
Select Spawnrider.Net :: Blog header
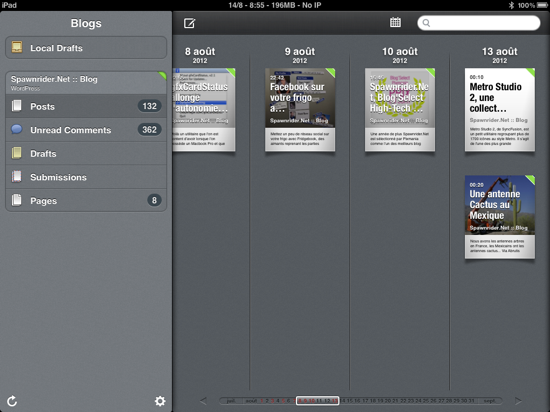click(x=86, y=83)
